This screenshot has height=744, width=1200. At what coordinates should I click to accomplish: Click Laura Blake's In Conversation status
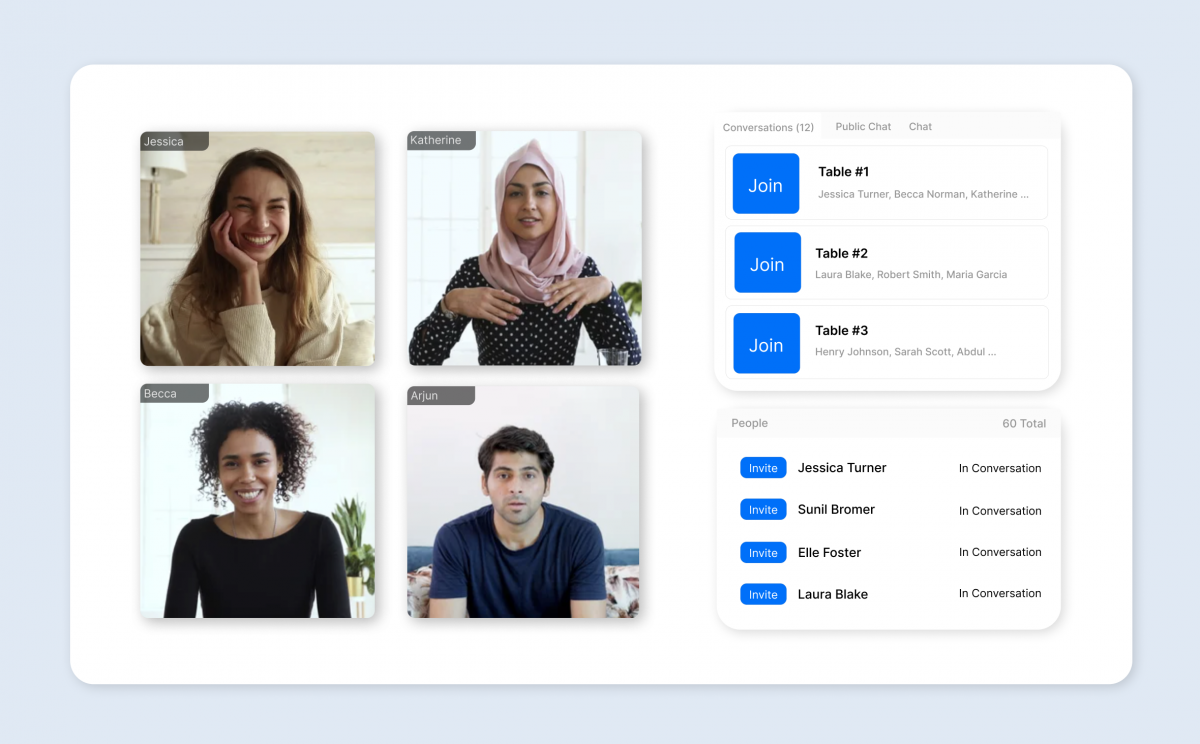click(x=999, y=594)
